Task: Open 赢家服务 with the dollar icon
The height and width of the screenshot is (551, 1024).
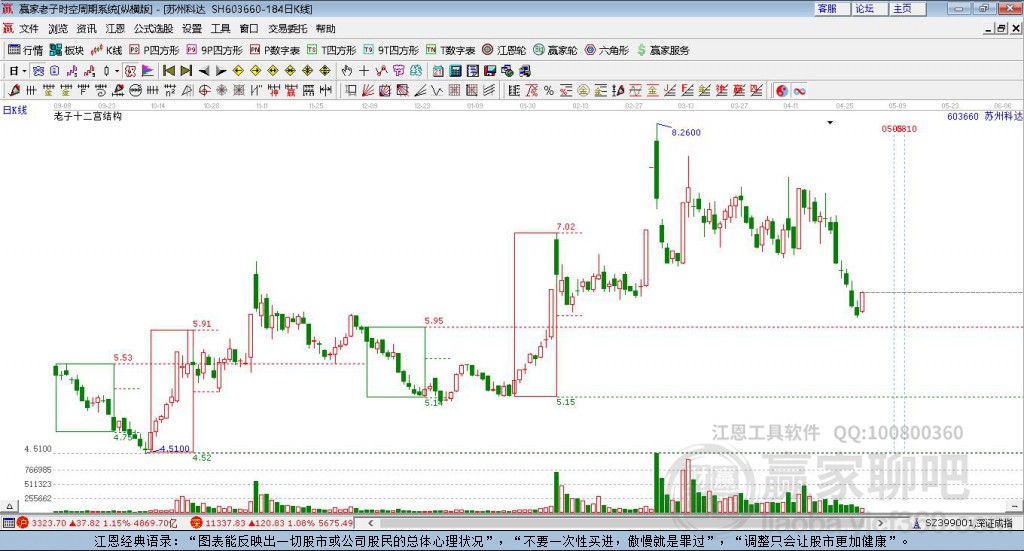Action: click(663, 50)
